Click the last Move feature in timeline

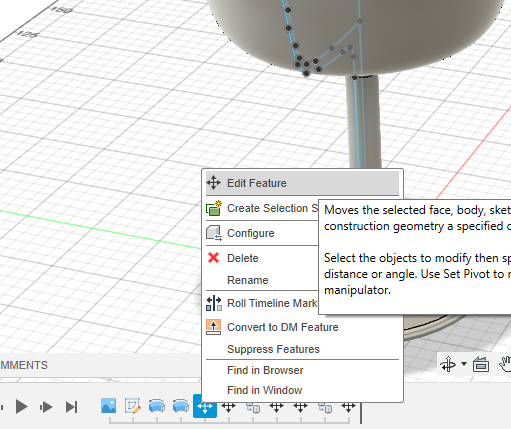point(348,406)
